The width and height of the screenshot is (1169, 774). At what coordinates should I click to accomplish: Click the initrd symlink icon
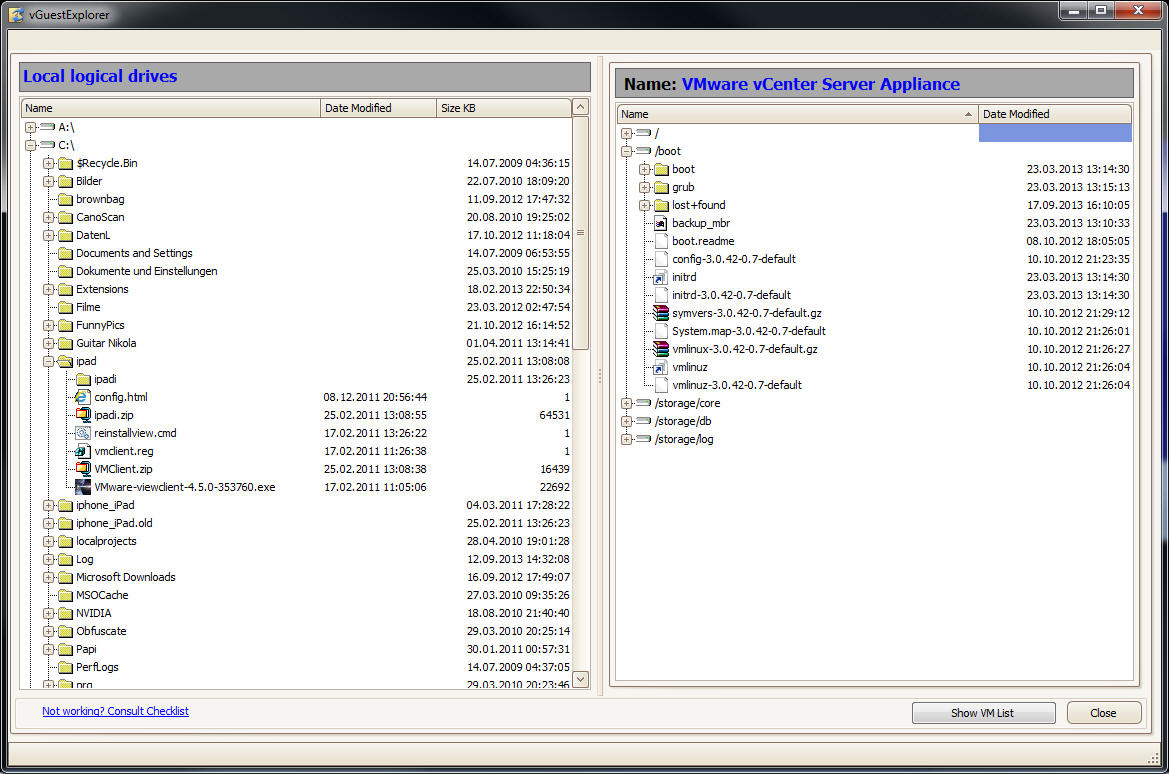(x=661, y=277)
